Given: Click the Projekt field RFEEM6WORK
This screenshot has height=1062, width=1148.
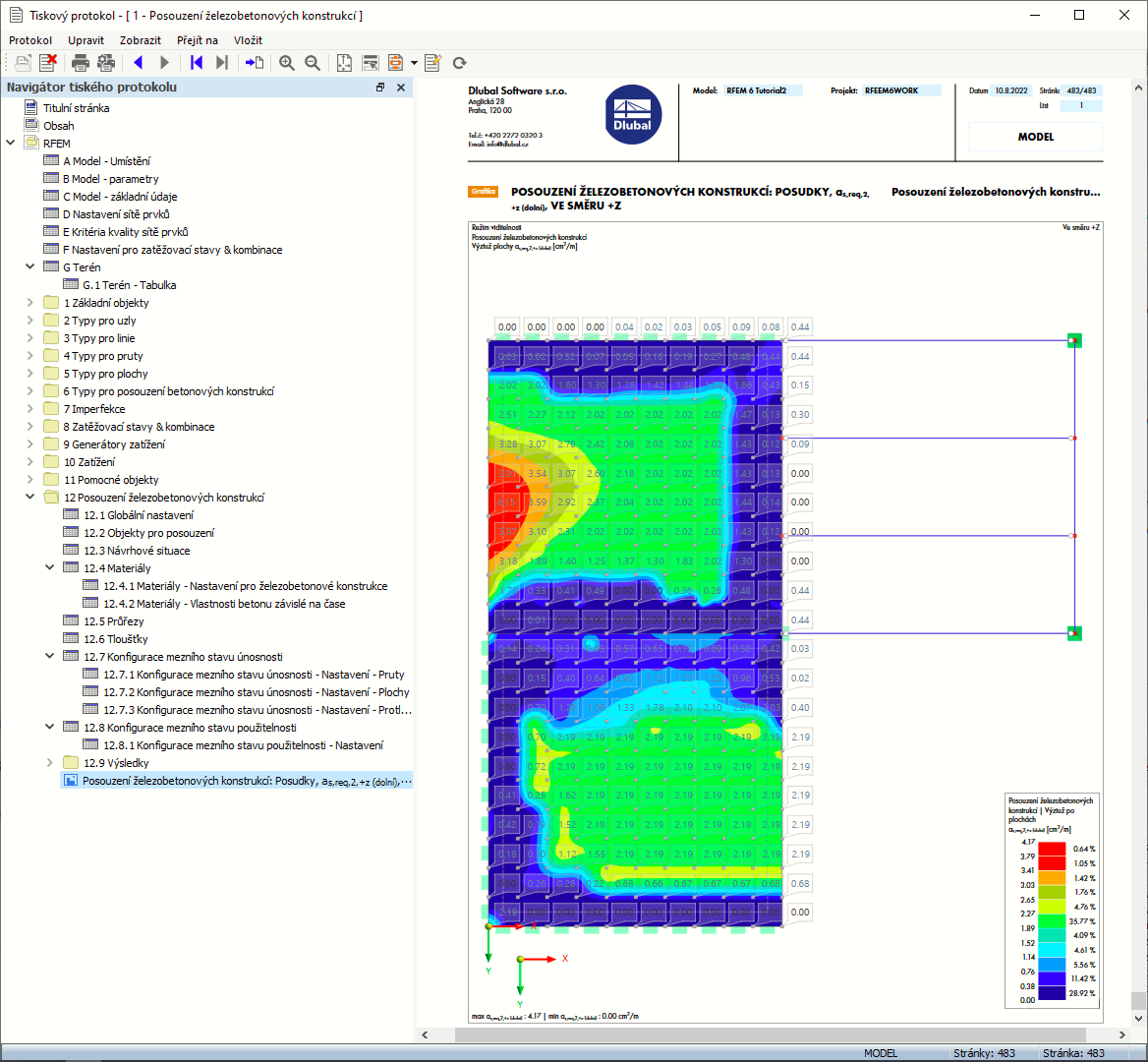Looking at the screenshot, I should click(902, 90).
